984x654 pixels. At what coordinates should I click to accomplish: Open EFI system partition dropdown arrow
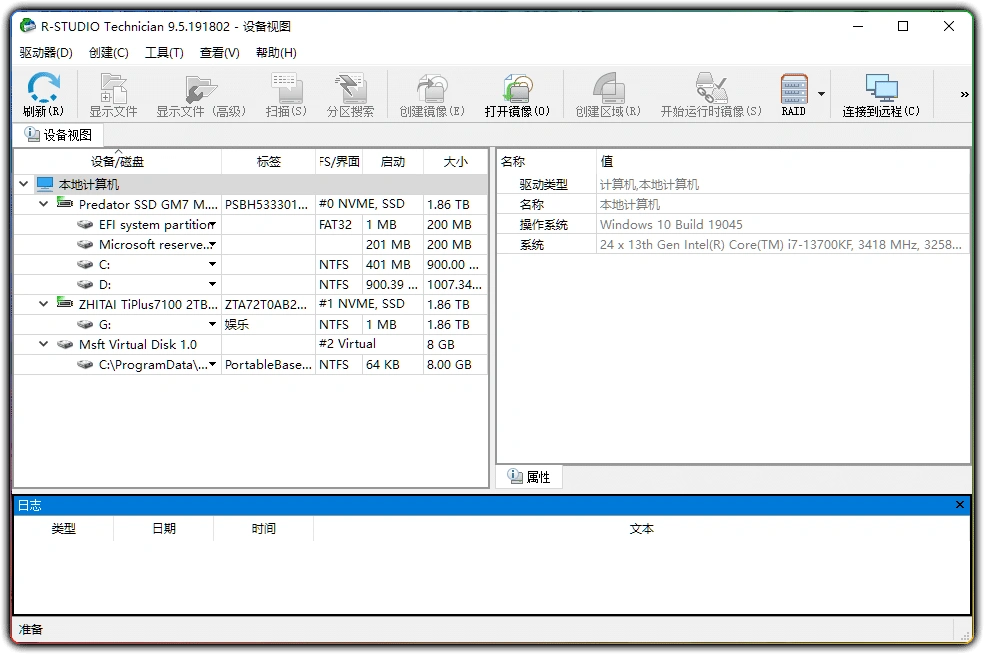[x=213, y=225]
